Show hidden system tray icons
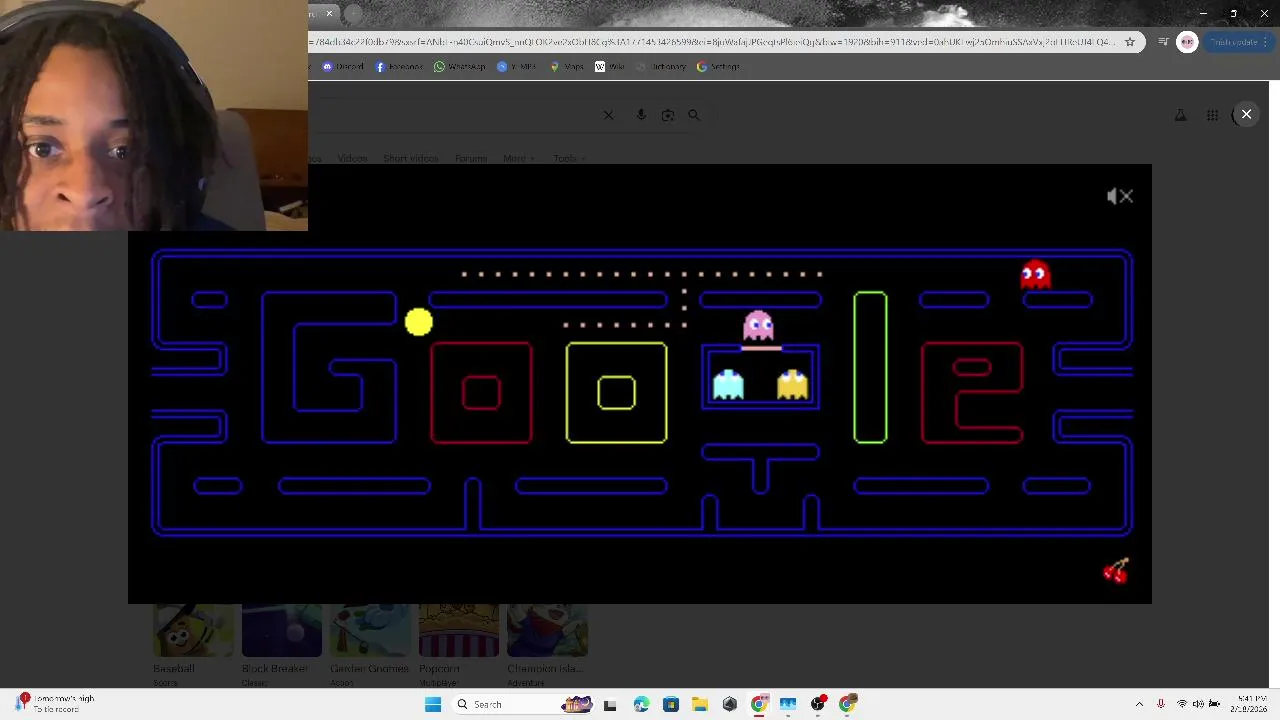The image size is (1280, 720). 1139,704
